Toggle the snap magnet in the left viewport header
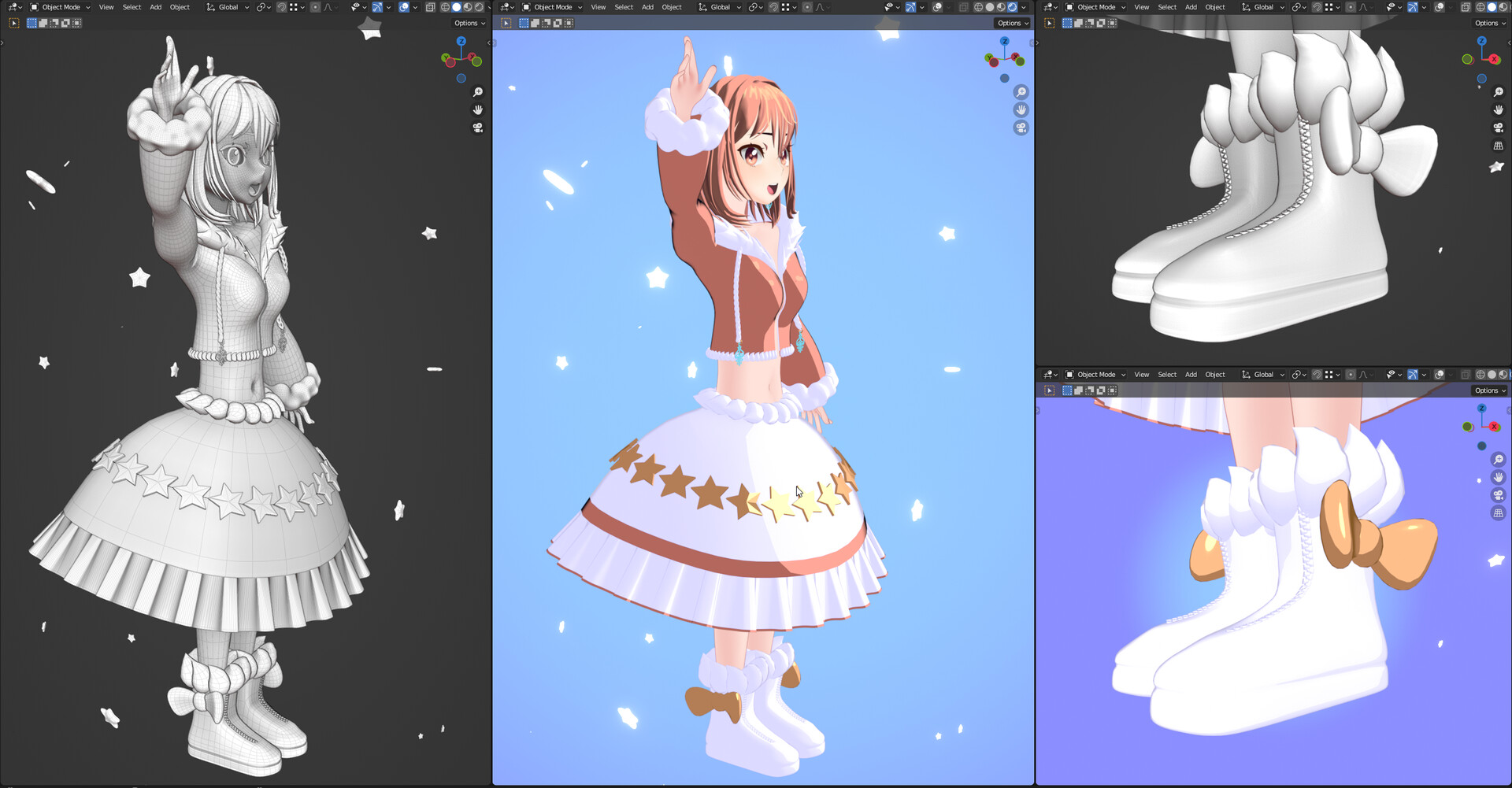The width and height of the screenshot is (1512, 788). tap(281, 7)
